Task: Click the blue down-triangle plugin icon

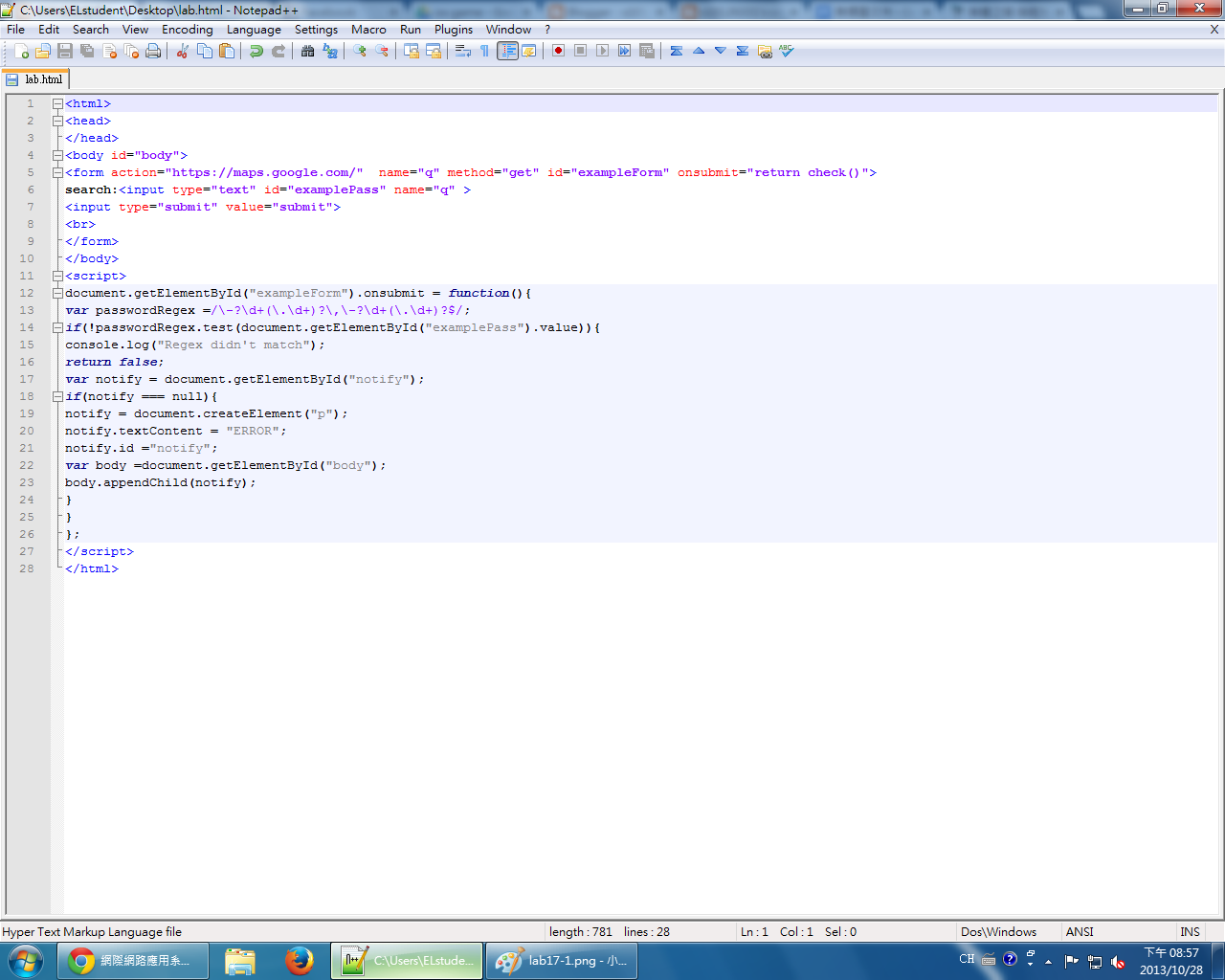Action: (721, 51)
